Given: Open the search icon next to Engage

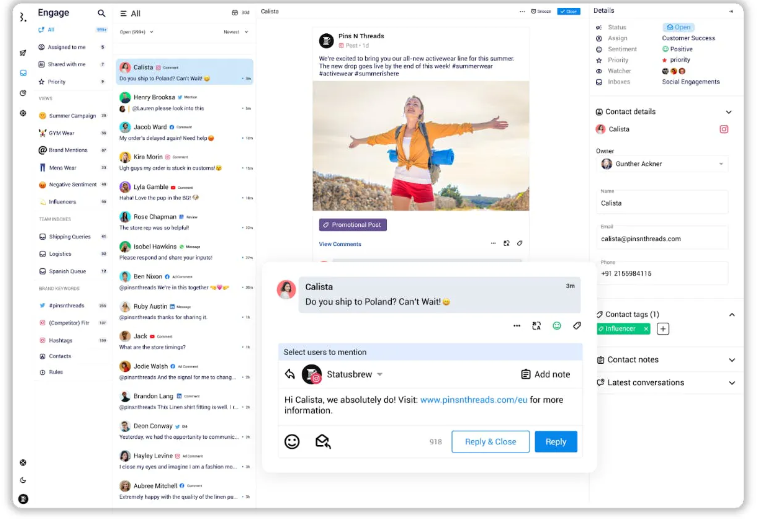Looking at the screenshot, I should pyautogui.click(x=101, y=13).
